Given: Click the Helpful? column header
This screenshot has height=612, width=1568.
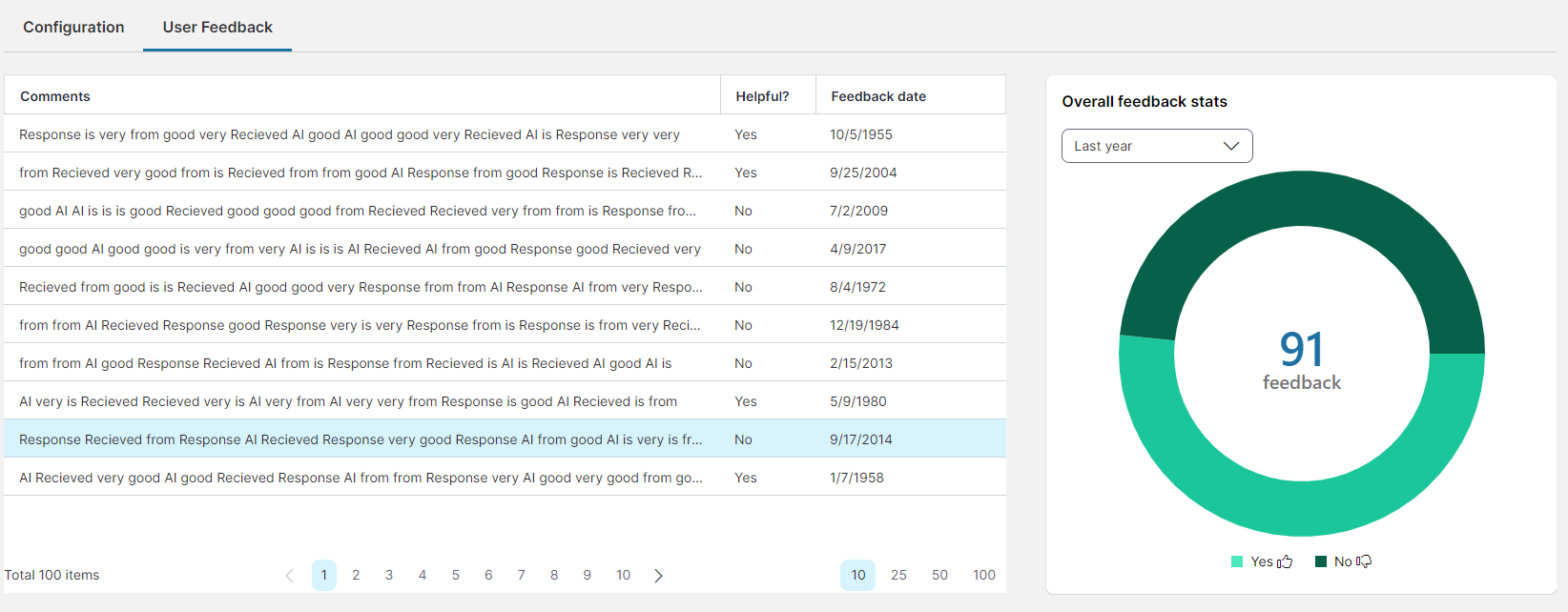Looking at the screenshot, I should click(x=762, y=96).
